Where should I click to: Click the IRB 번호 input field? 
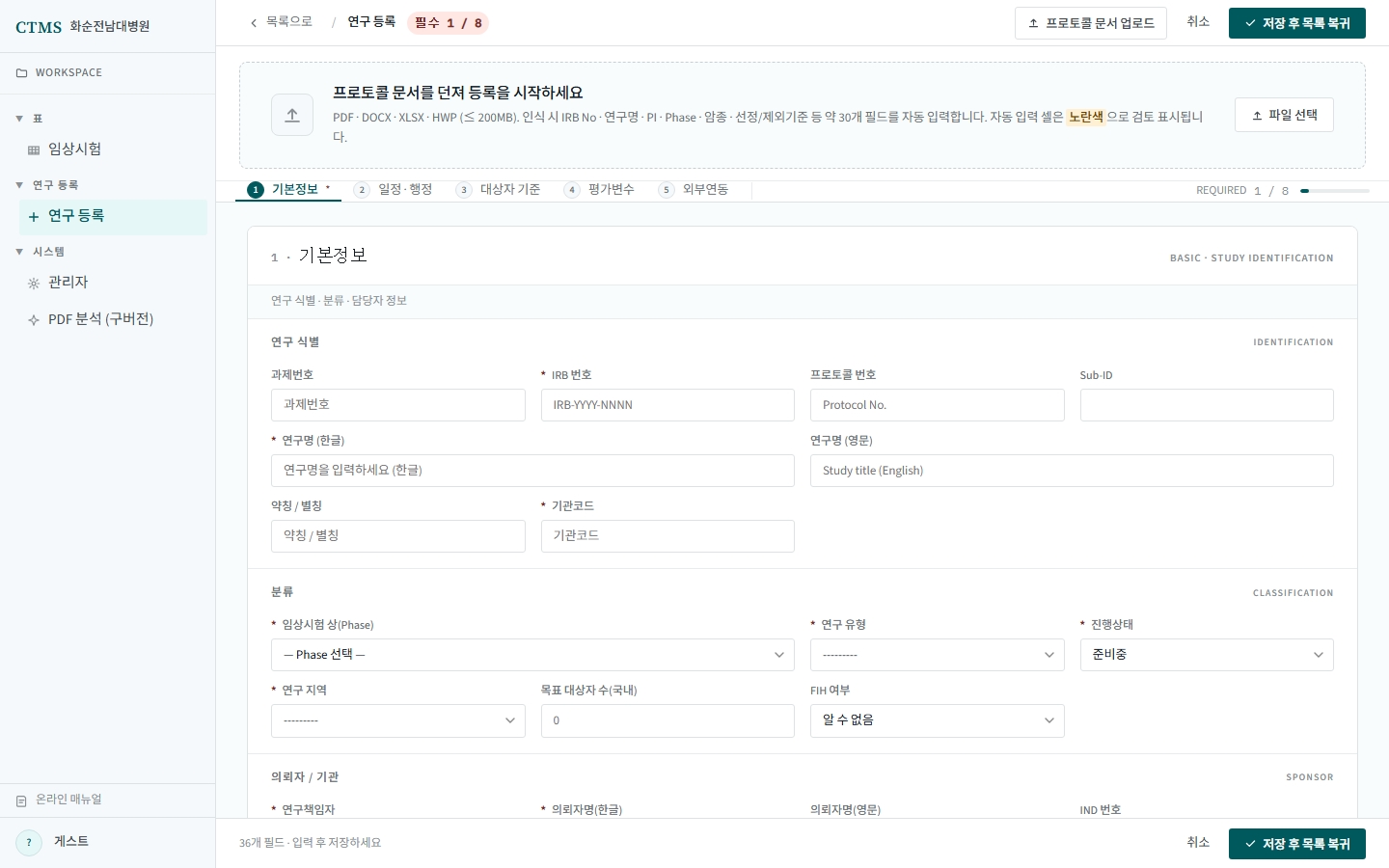tap(667, 405)
